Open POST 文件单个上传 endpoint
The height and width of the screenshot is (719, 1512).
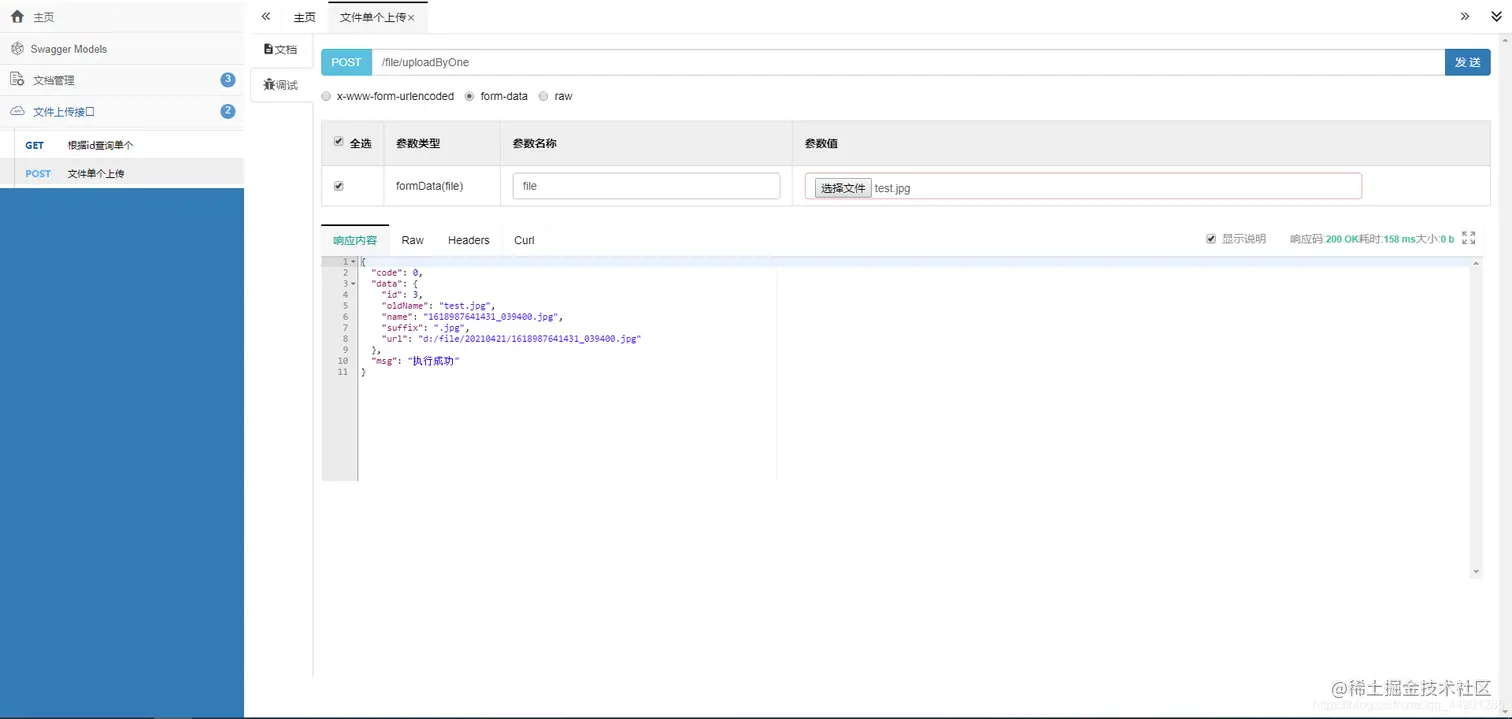(122, 173)
